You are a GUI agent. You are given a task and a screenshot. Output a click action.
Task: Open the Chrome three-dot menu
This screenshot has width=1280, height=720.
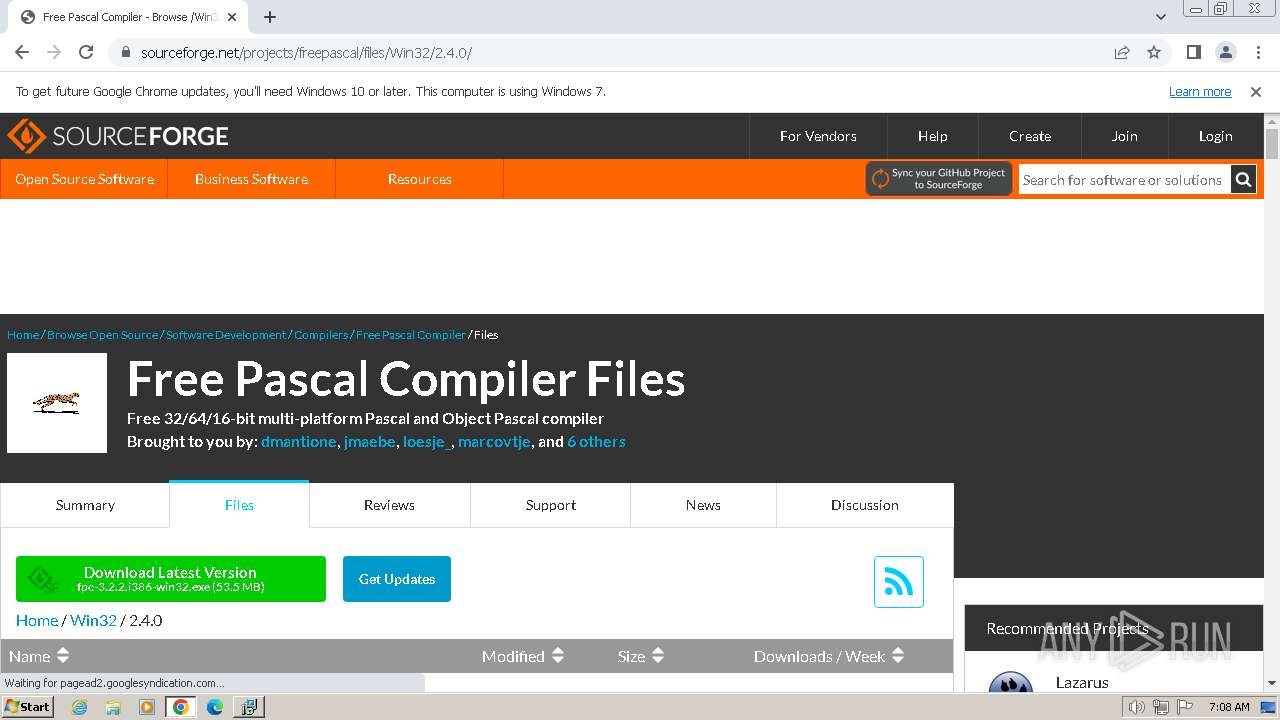1256,52
